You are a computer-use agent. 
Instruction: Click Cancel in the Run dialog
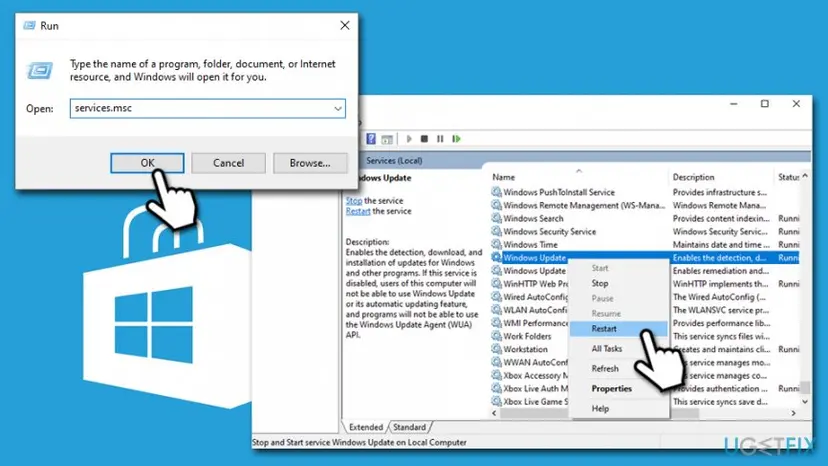click(228, 163)
